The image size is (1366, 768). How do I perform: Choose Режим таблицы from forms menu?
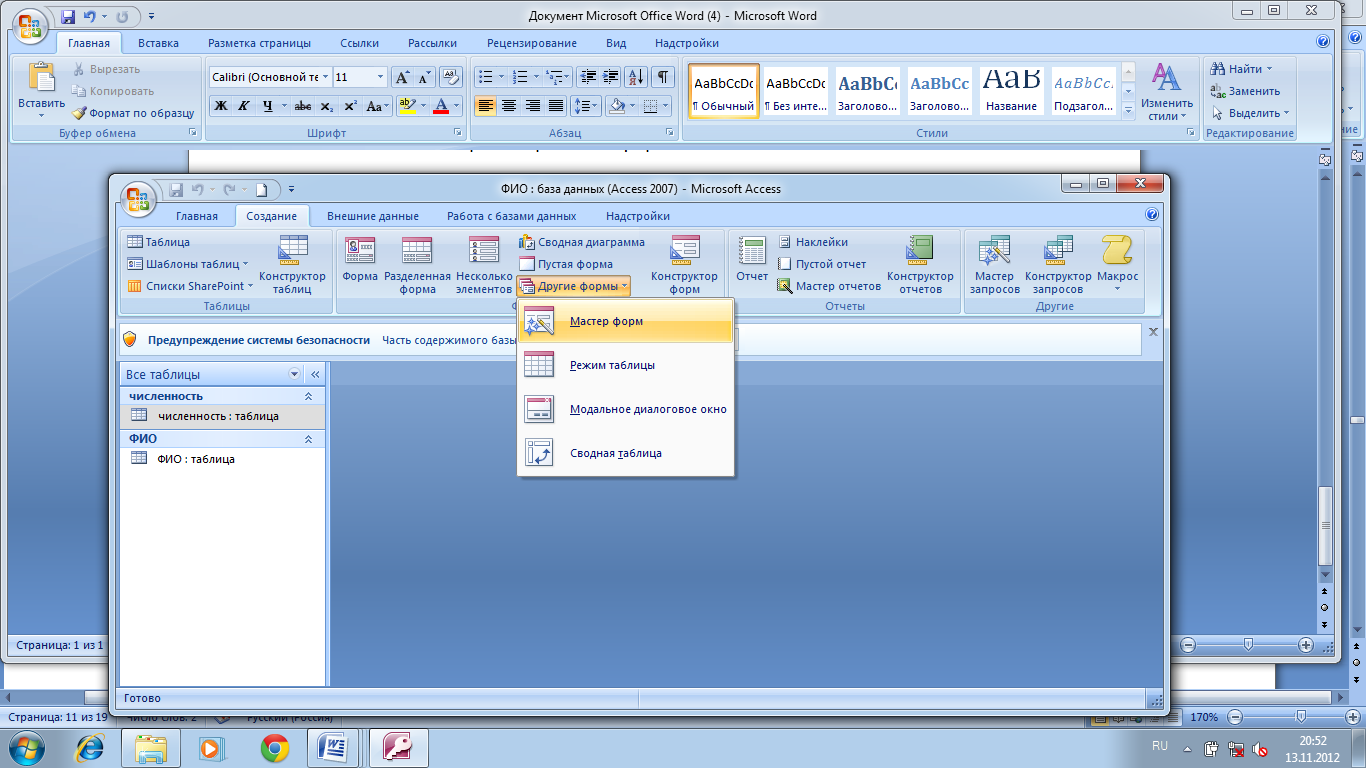626,365
